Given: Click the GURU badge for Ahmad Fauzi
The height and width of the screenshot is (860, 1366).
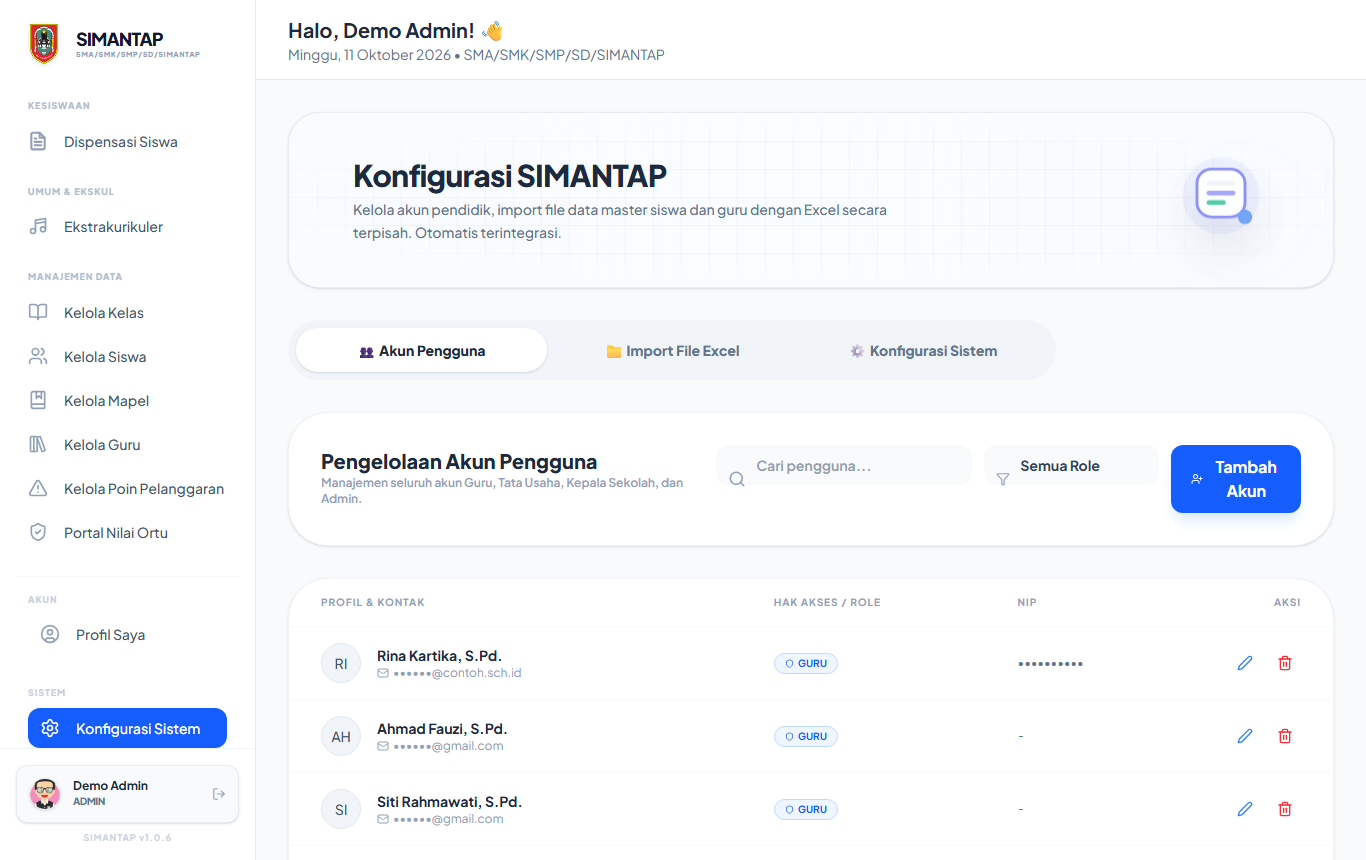Looking at the screenshot, I should point(806,736).
